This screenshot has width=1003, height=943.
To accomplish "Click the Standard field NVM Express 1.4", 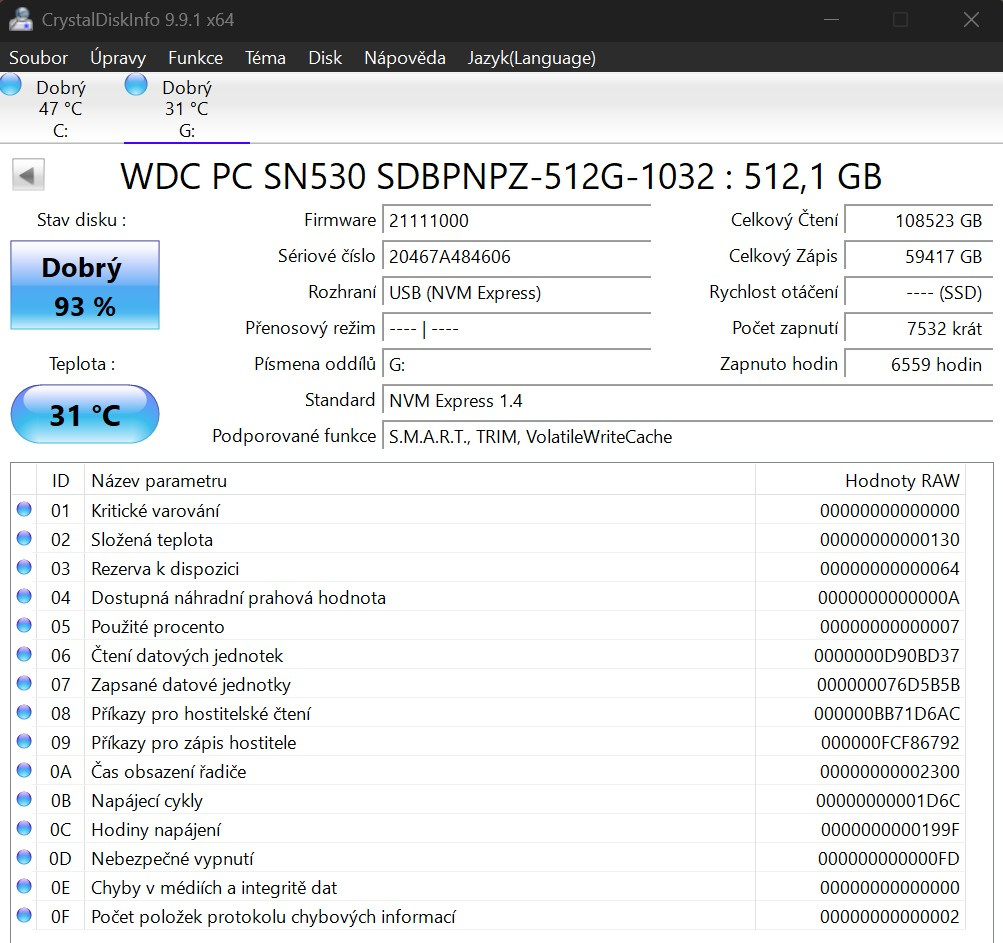I will click(688, 400).
